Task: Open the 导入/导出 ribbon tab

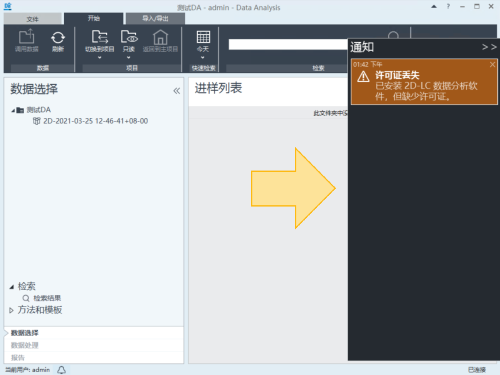Action: [155, 18]
